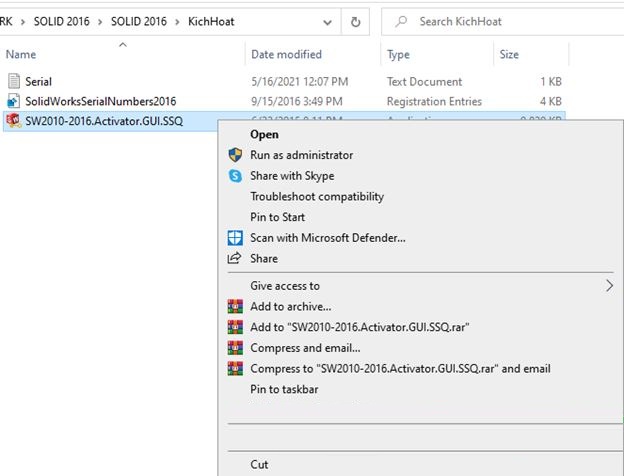Click the Share arrow icon in the context menu
This screenshot has width=624, height=476.
pos(234,258)
